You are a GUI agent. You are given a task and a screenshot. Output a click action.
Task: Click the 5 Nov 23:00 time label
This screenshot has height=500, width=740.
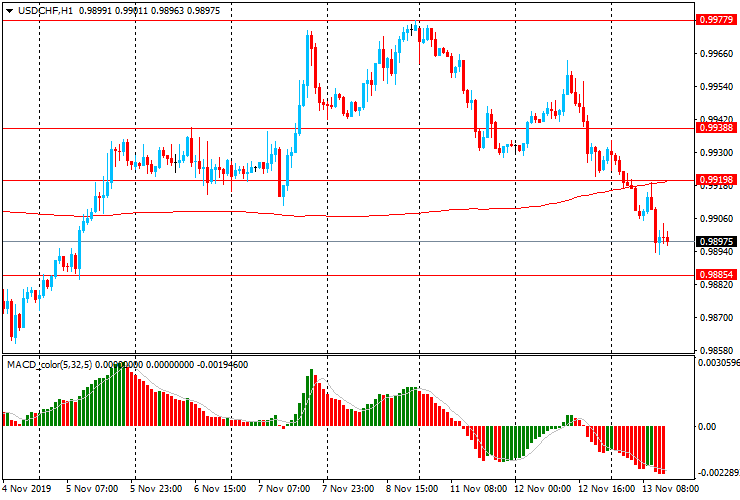click(155, 490)
